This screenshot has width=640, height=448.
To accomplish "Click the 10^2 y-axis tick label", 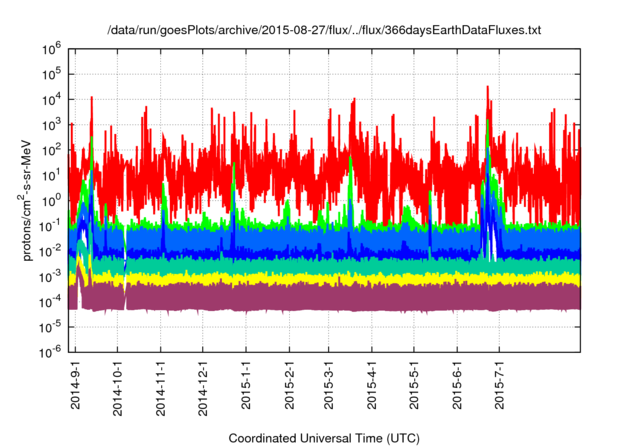I will 51,151.
